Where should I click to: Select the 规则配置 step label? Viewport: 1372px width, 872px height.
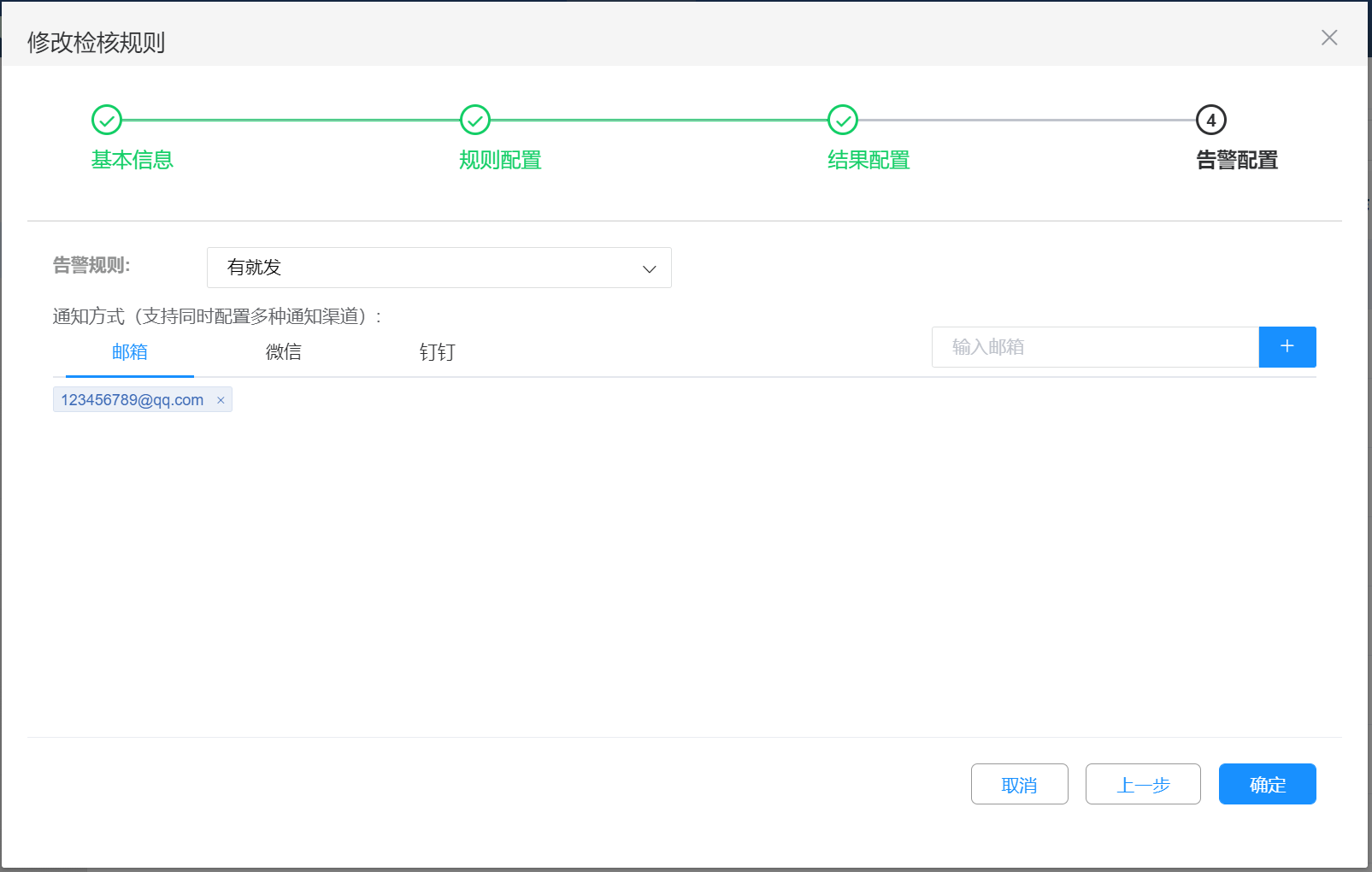500,160
